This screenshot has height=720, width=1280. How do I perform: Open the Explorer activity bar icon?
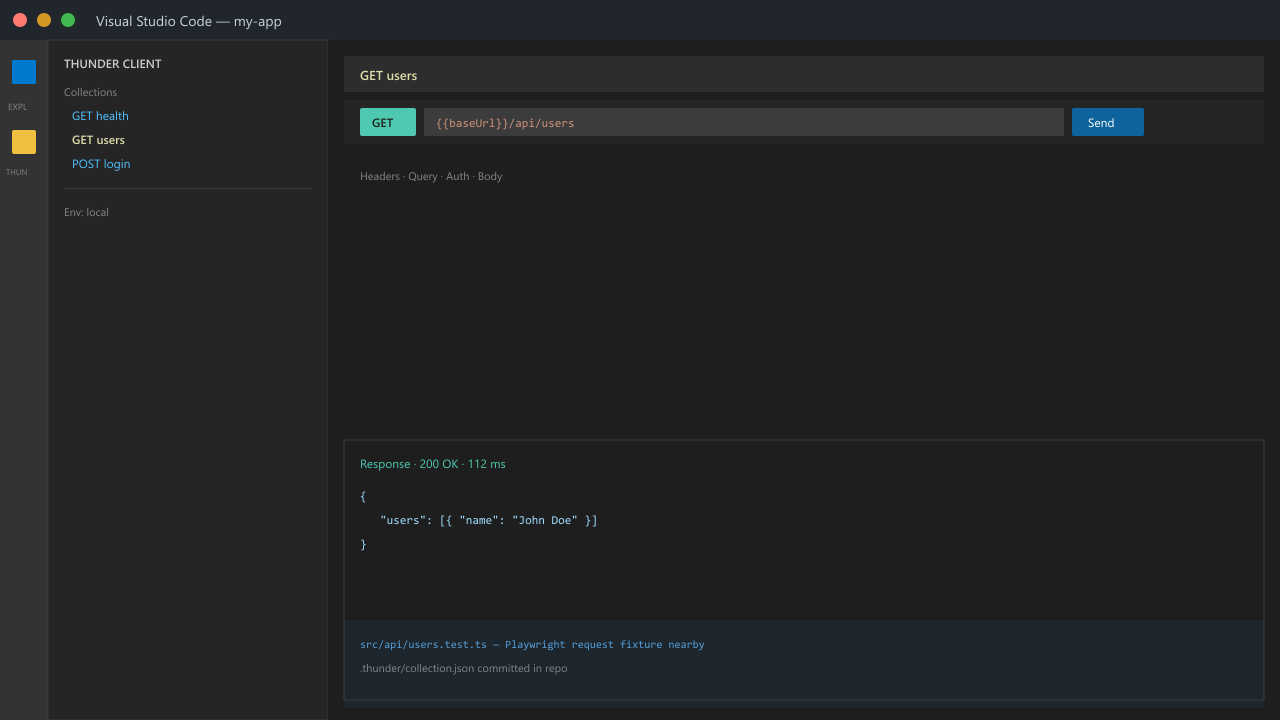[x=24, y=72]
